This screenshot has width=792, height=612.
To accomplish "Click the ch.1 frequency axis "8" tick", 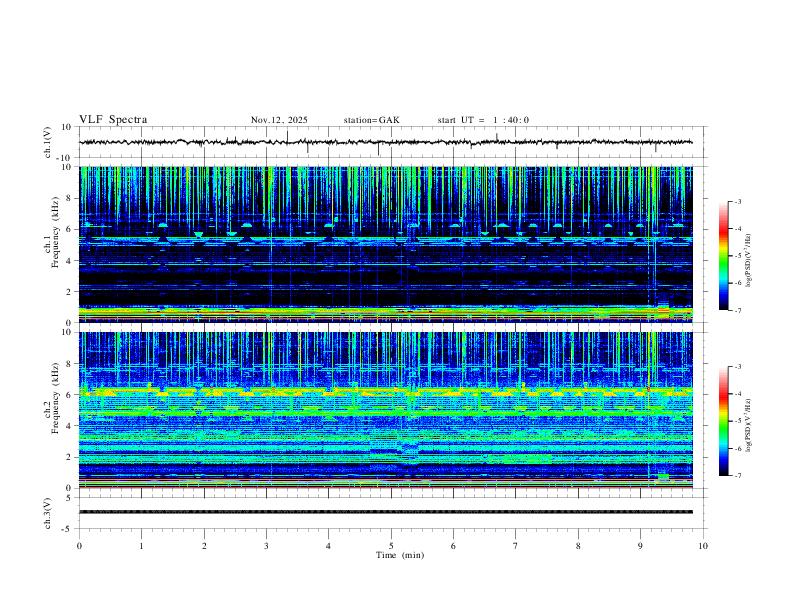I will click(69, 198).
